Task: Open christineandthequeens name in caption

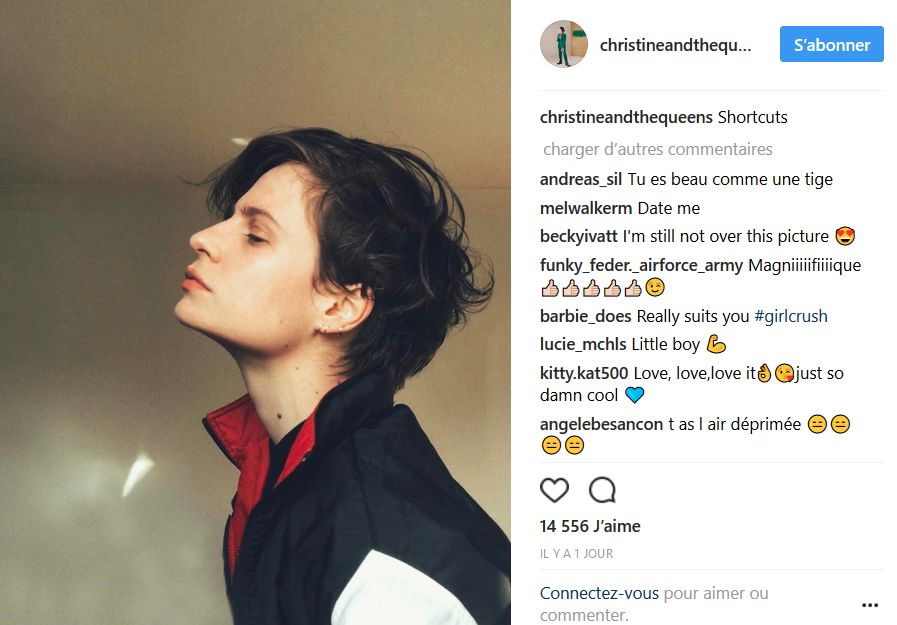Action: pyautogui.click(x=626, y=117)
